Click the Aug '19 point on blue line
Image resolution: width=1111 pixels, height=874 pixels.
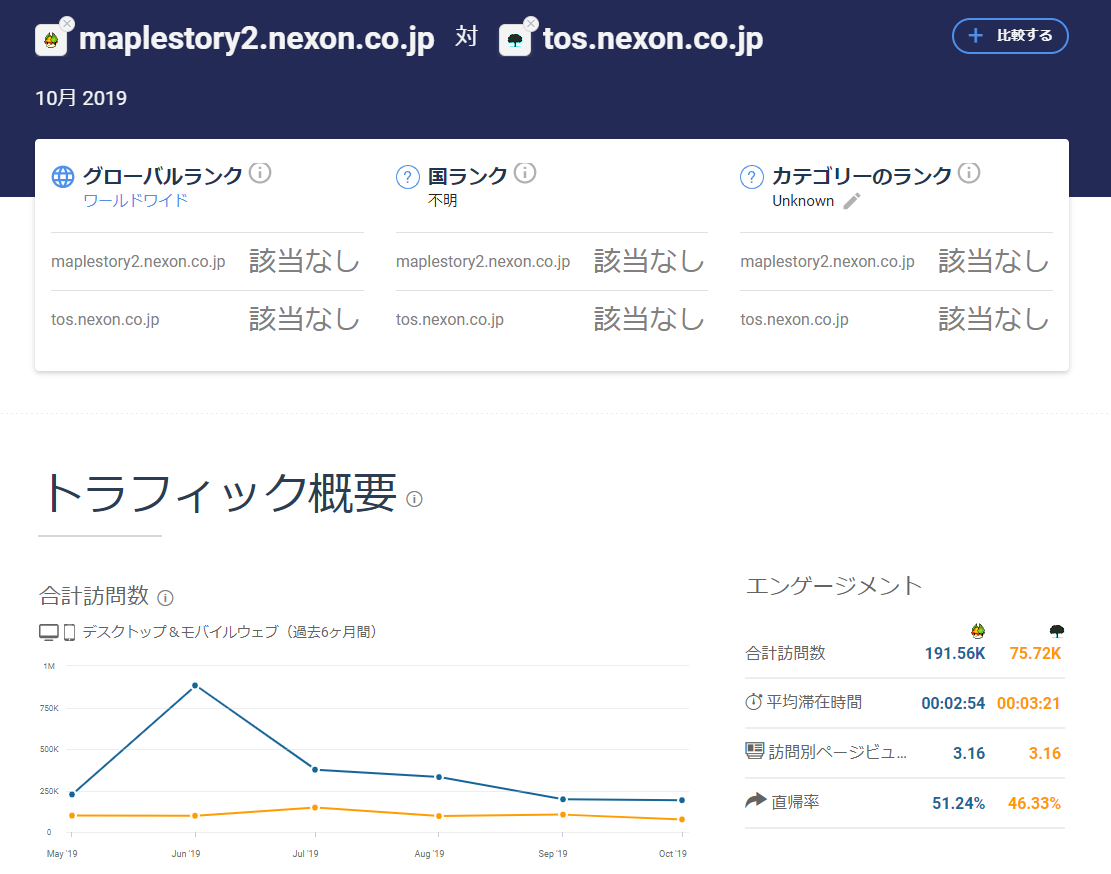click(439, 777)
